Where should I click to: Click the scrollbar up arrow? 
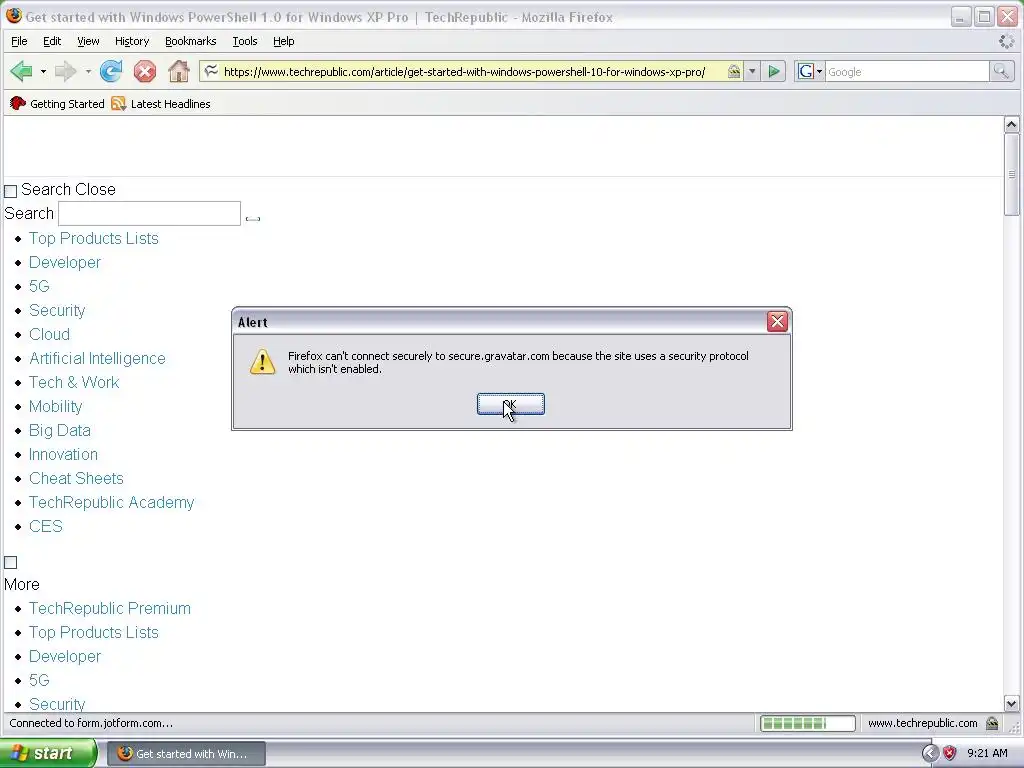tap(1011, 125)
